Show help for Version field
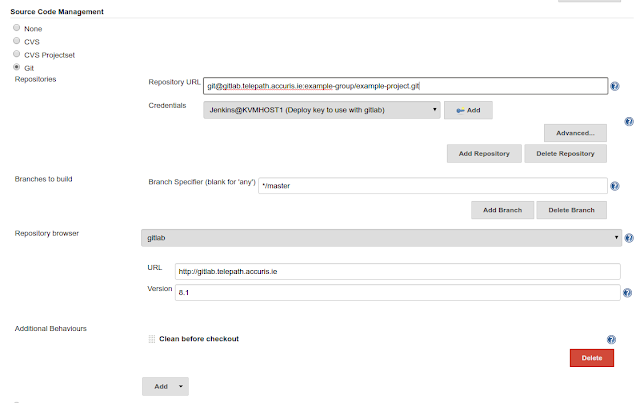The image size is (640, 403). pos(627,293)
